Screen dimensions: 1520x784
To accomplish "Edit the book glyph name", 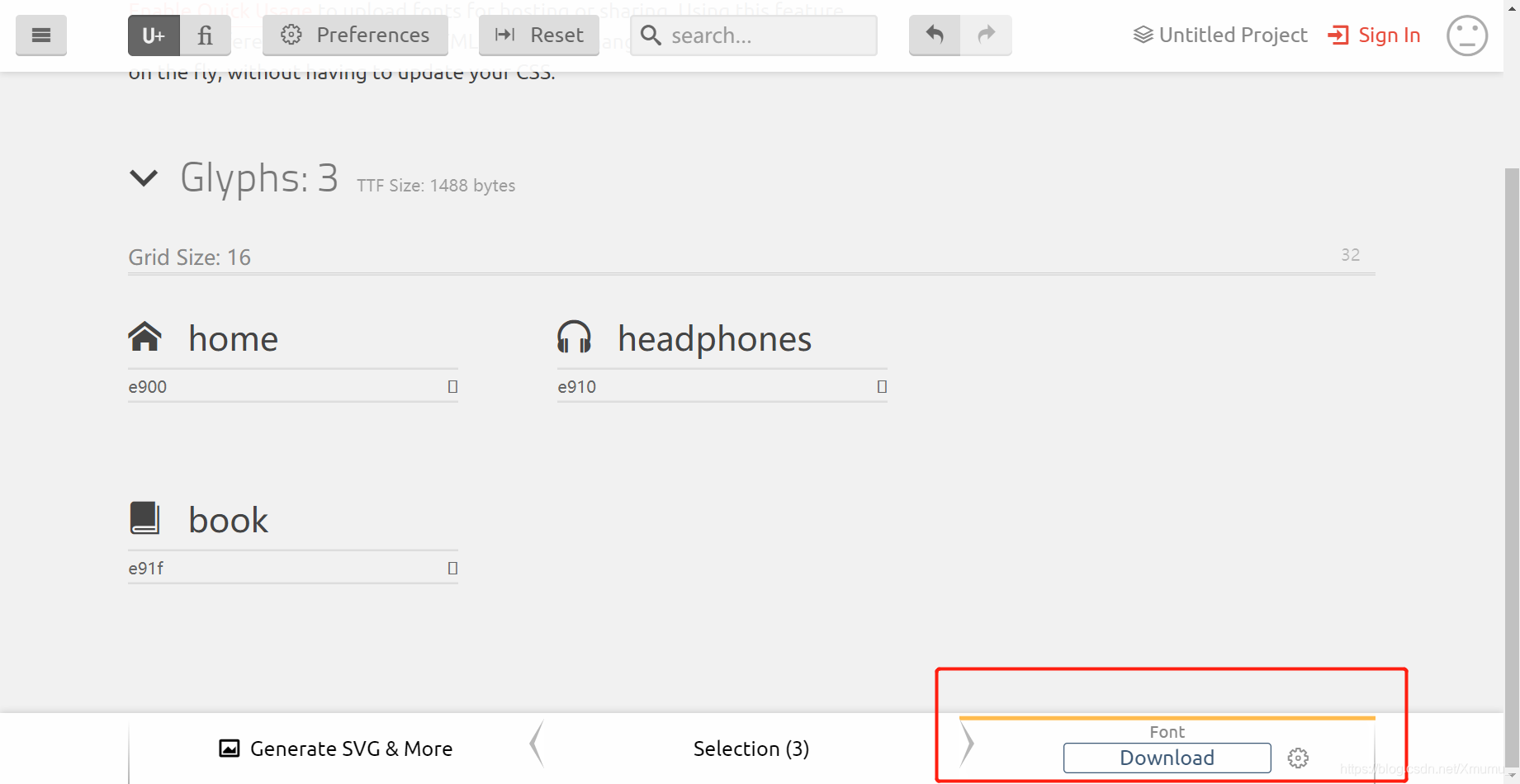I will 229,521.
